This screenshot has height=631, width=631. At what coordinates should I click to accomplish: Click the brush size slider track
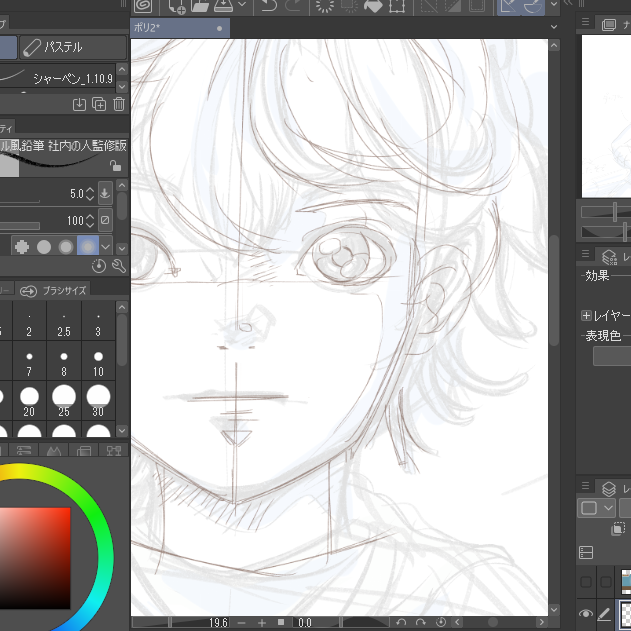tap(20, 201)
